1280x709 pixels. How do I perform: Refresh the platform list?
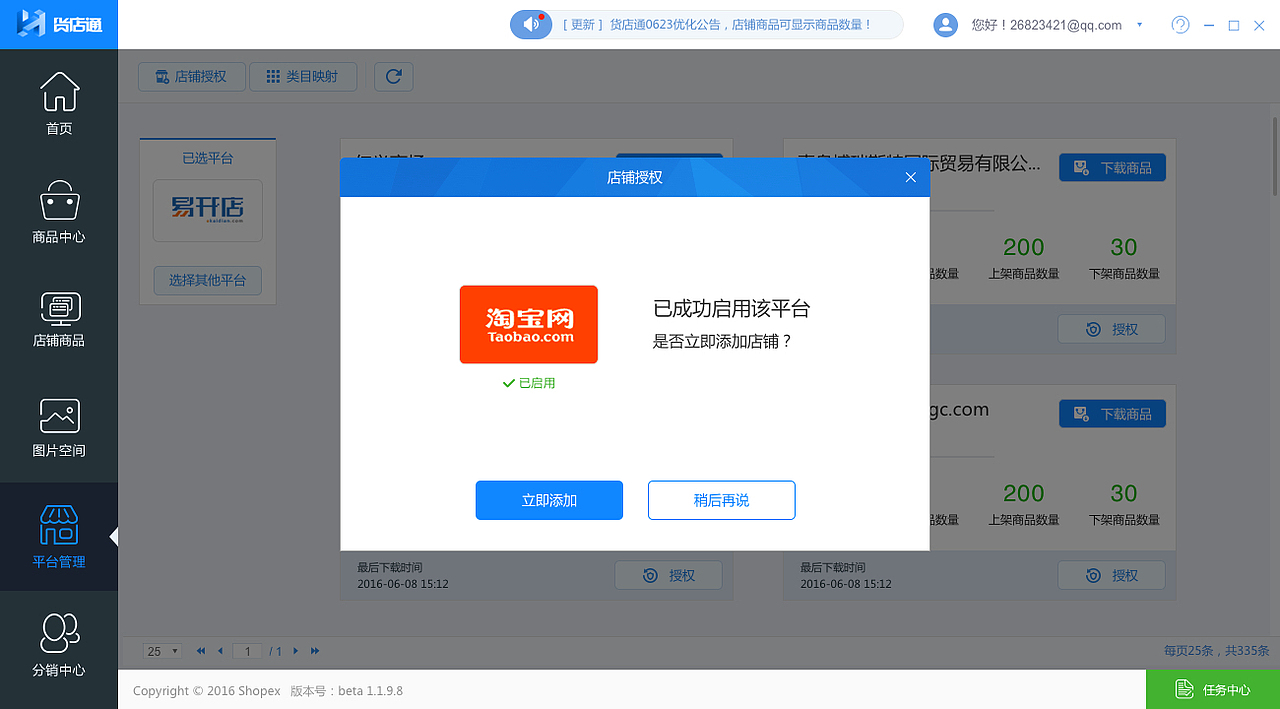[x=394, y=76]
